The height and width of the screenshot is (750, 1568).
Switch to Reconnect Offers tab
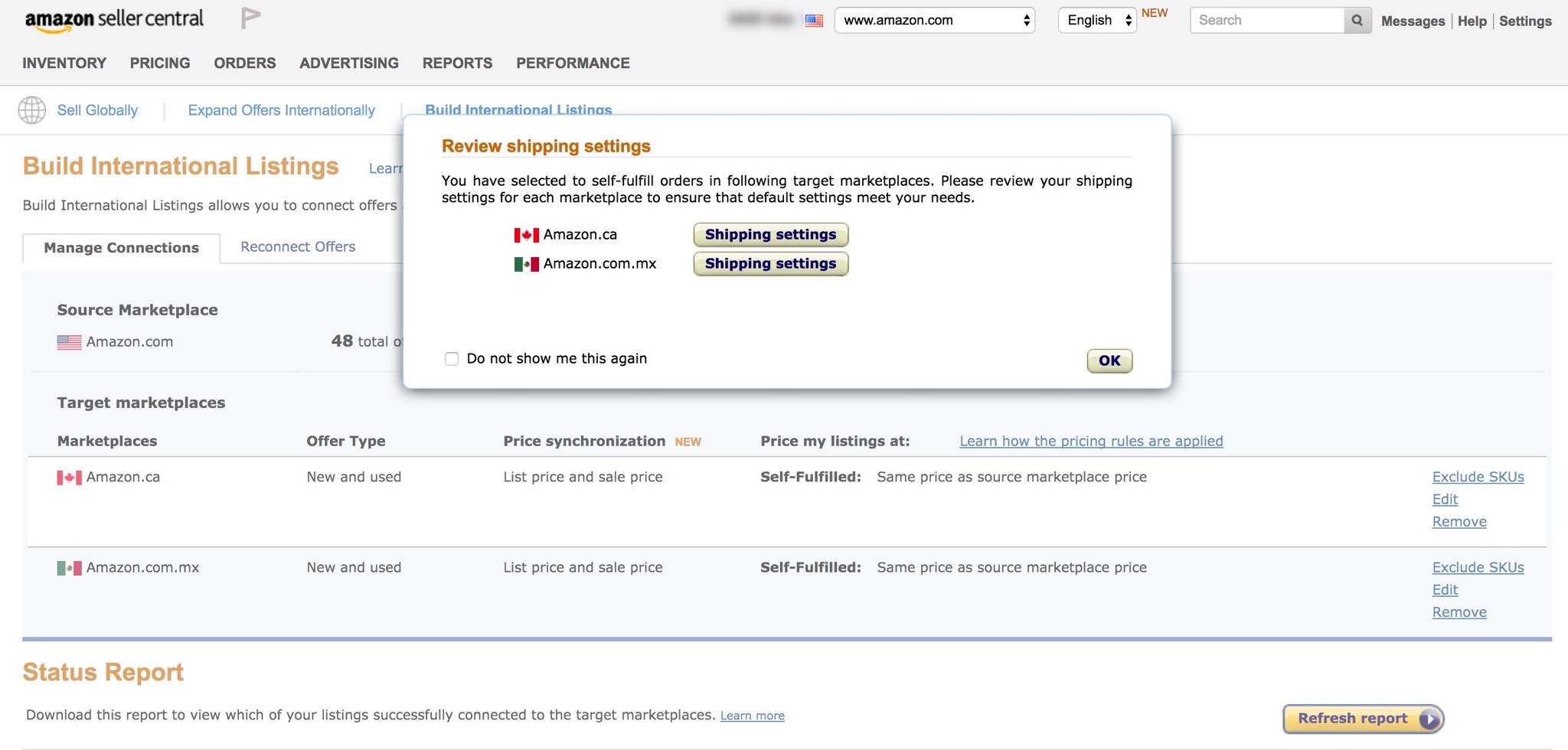(298, 247)
